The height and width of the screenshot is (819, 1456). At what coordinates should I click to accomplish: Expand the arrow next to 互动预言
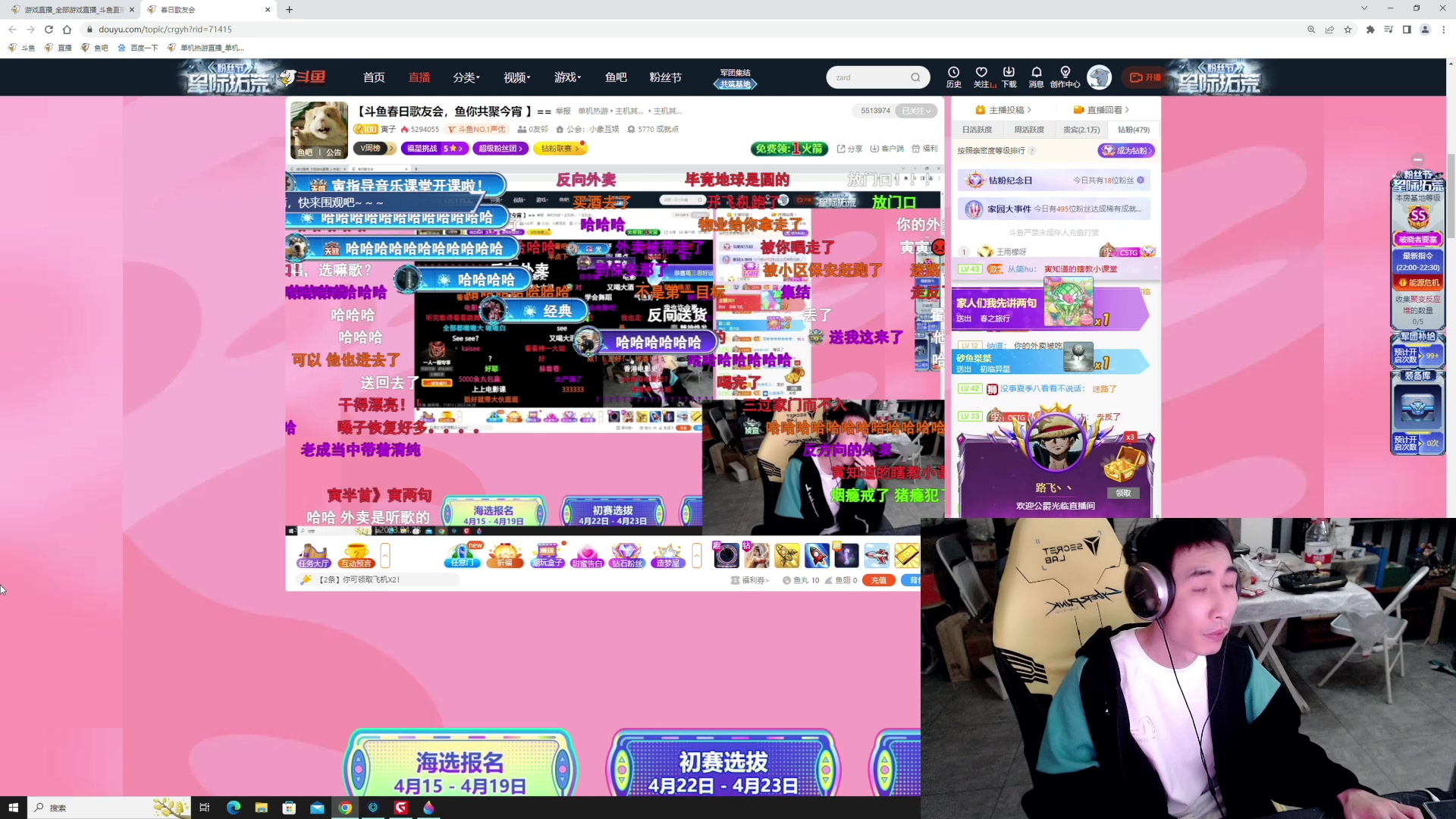pyautogui.click(x=385, y=556)
